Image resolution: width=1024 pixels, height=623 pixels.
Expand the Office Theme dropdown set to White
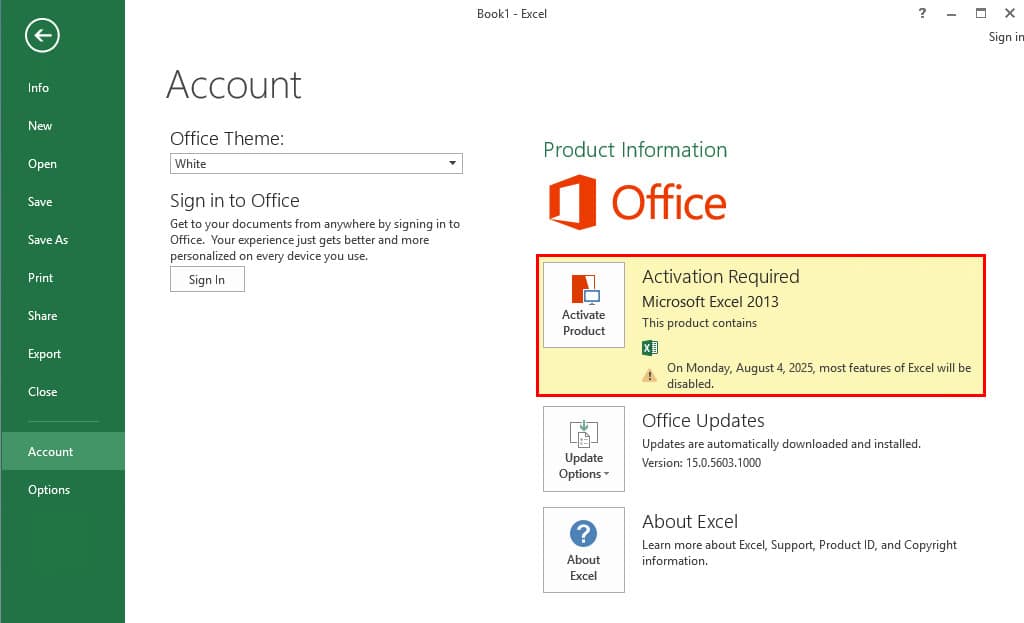[x=316, y=163]
